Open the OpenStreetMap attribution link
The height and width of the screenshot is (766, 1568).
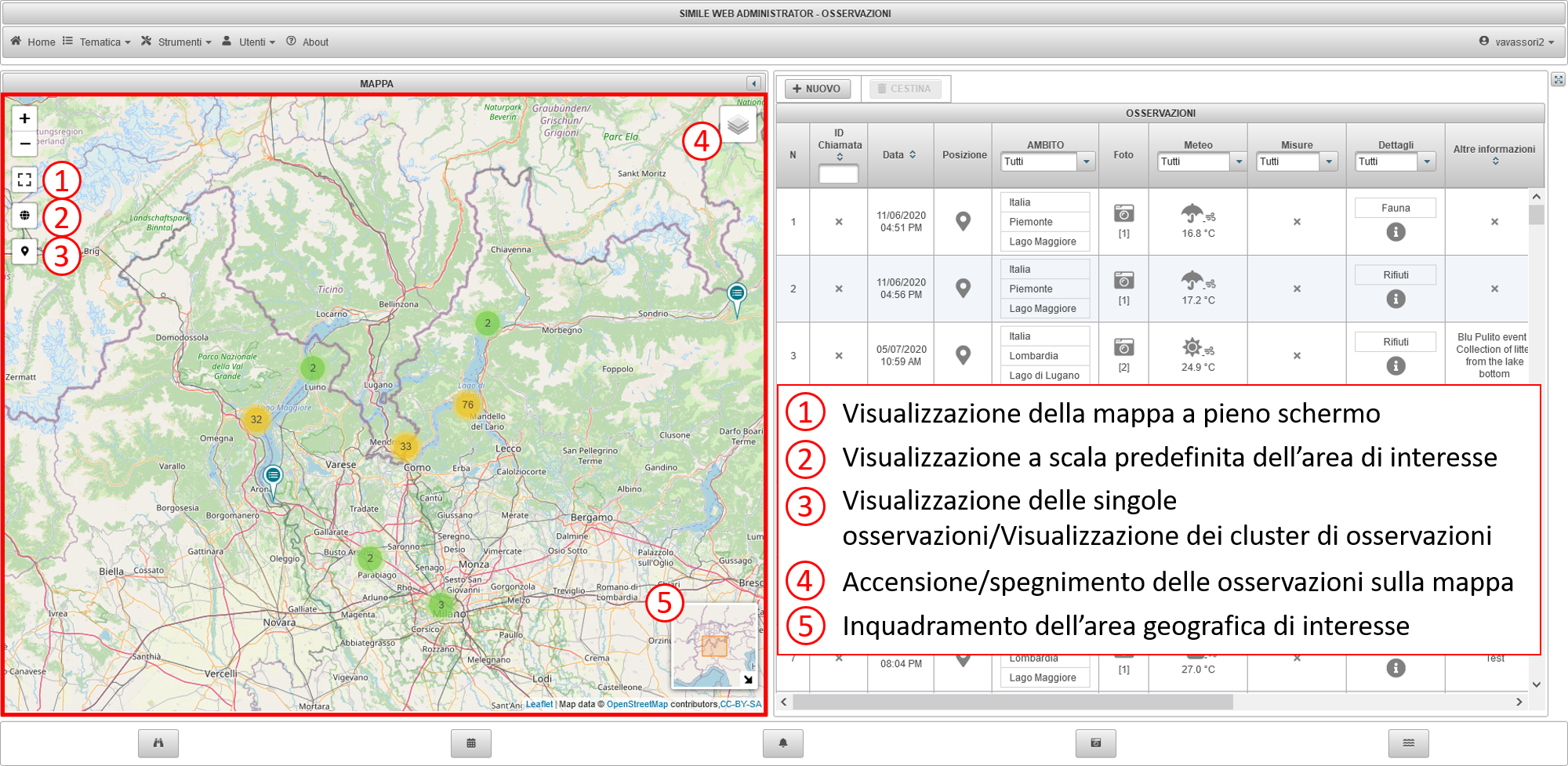pos(637,704)
